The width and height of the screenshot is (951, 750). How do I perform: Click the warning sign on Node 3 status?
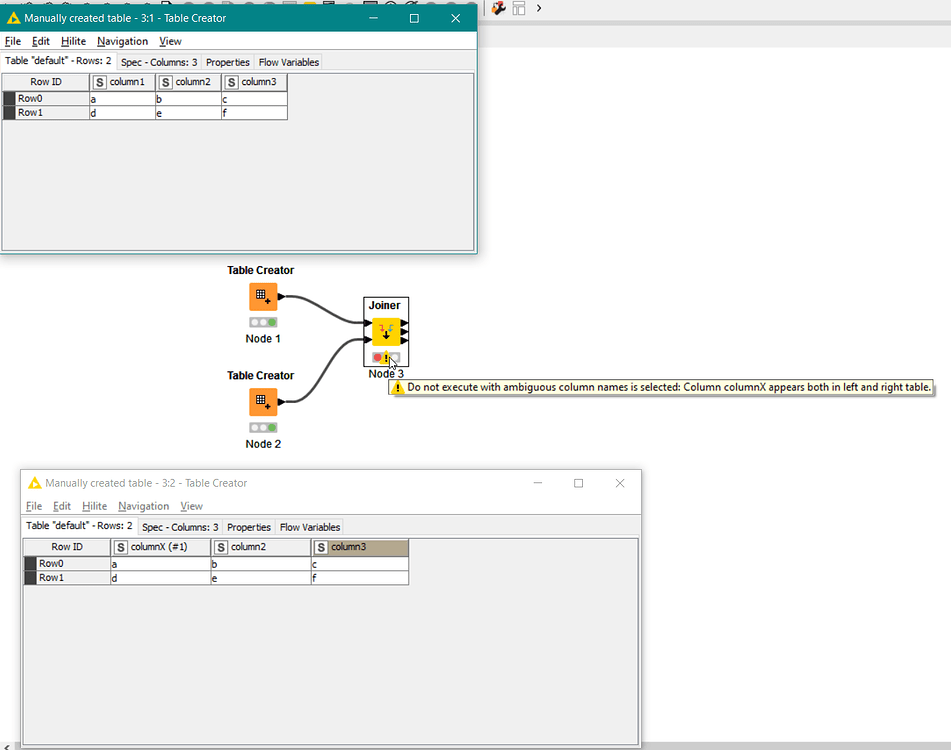click(386, 358)
